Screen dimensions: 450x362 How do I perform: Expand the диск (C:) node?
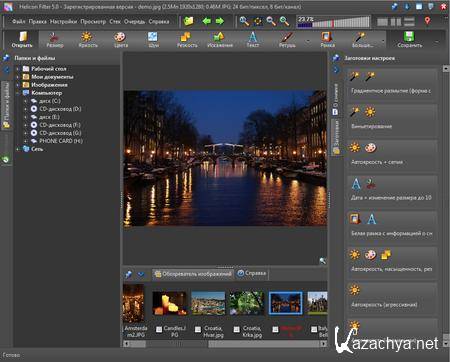[26, 101]
